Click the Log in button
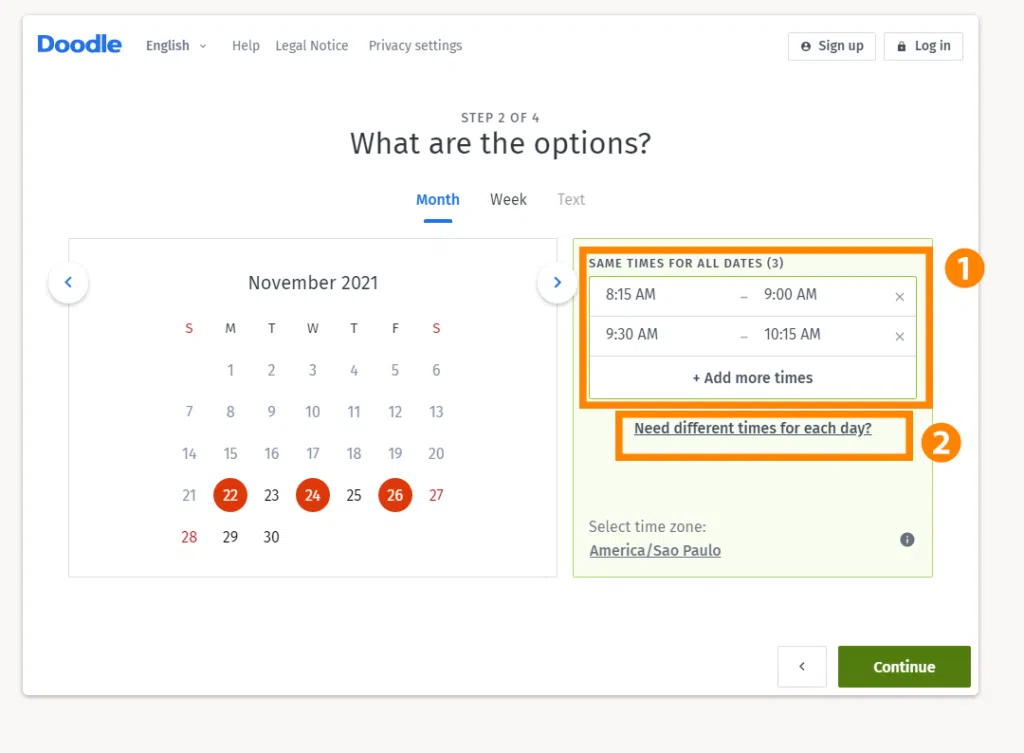Screen dimensions: 1024x753 click(x=923, y=46)
